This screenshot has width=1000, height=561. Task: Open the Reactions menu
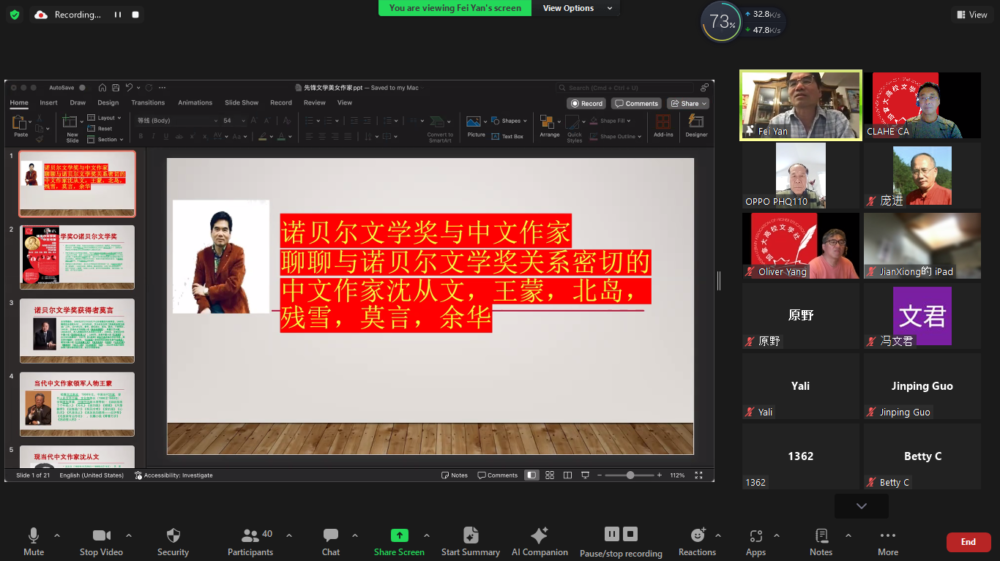click(x=697, y=536)
